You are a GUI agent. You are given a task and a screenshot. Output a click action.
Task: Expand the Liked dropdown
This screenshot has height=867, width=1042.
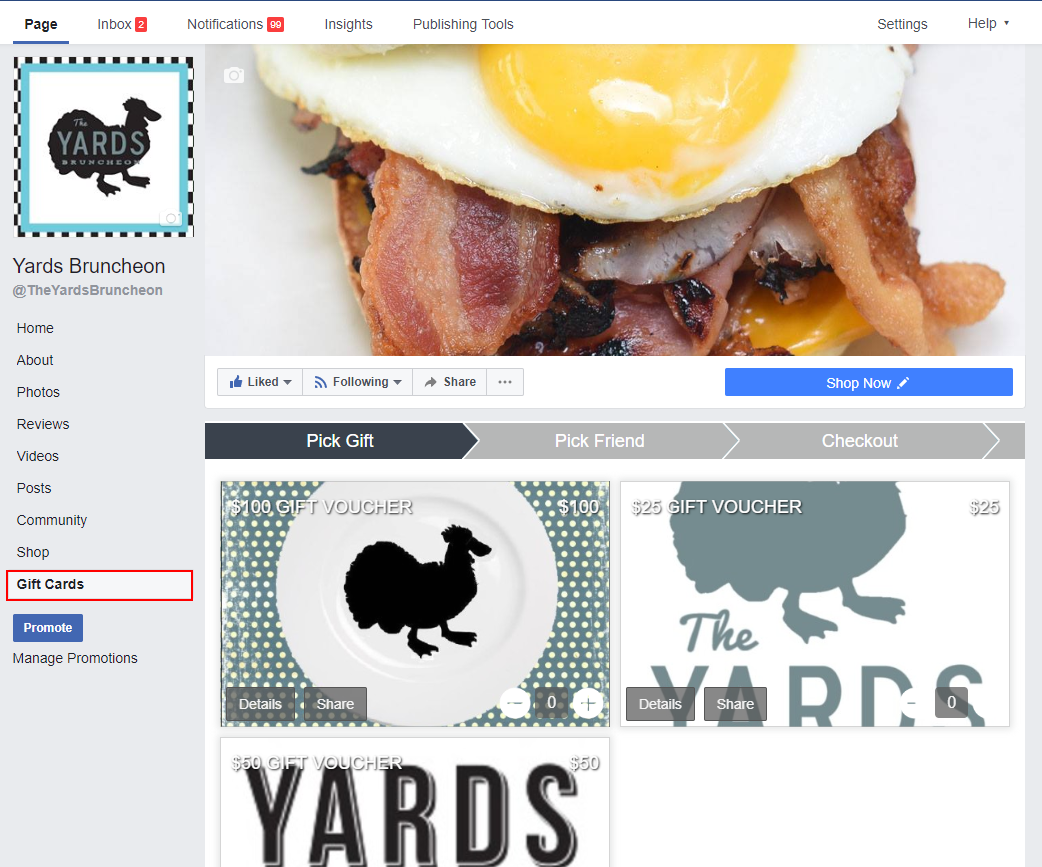click(x=260, y=382)
